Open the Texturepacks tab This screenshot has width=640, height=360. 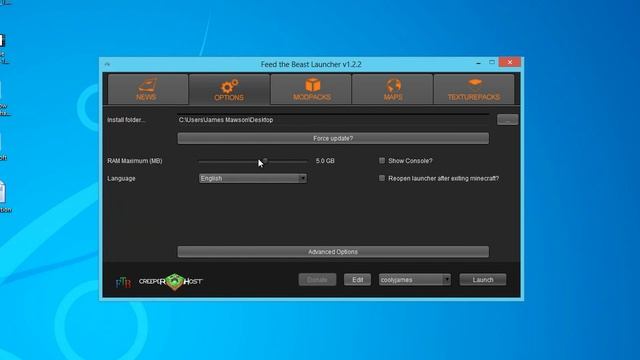(474, 89)
